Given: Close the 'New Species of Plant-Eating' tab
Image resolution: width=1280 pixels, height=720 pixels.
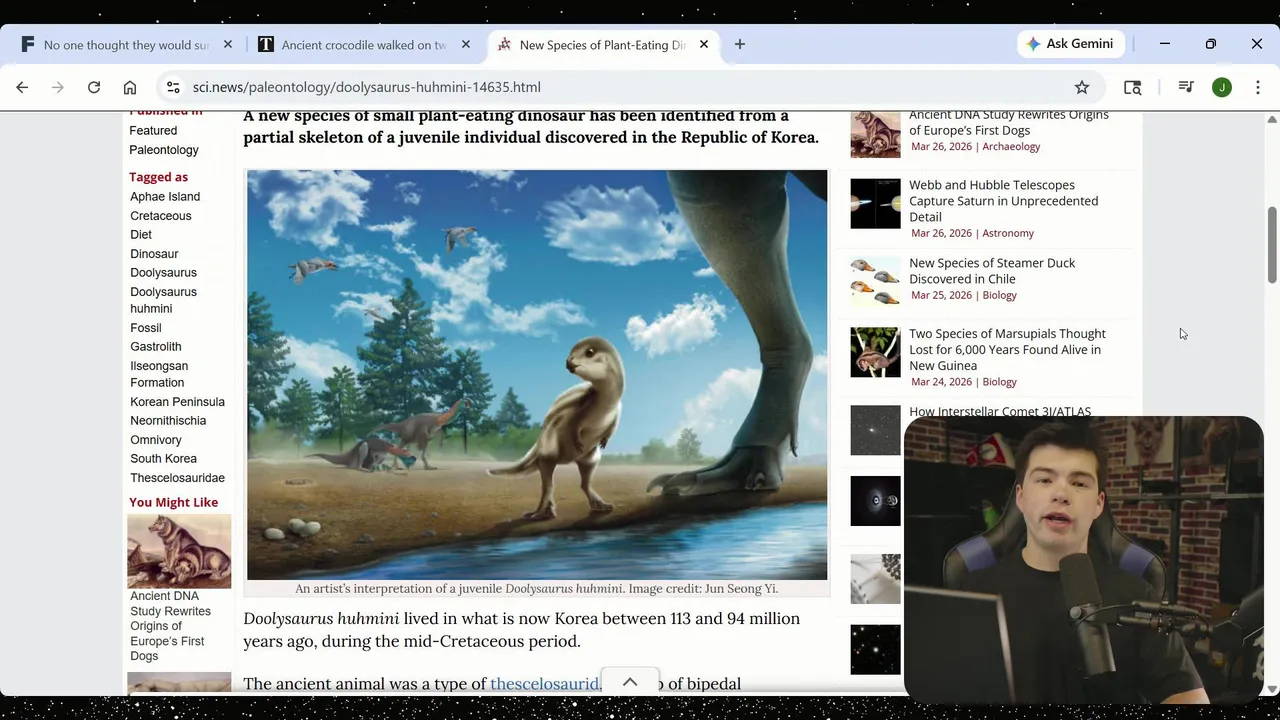Looking at the screenshot, I should [x=704, y=44].
